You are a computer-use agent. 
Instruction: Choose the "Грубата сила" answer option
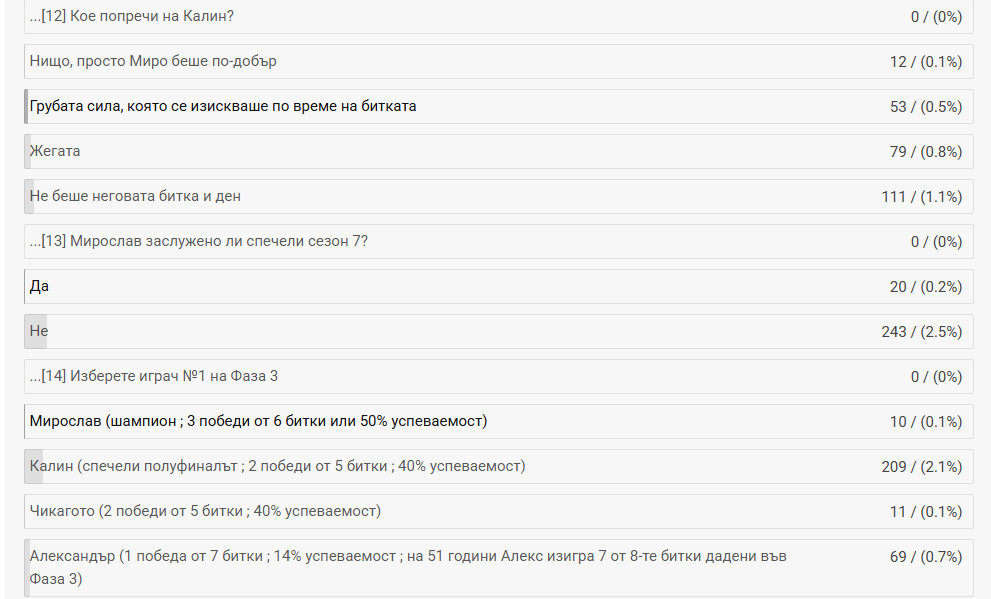[223, 106]
